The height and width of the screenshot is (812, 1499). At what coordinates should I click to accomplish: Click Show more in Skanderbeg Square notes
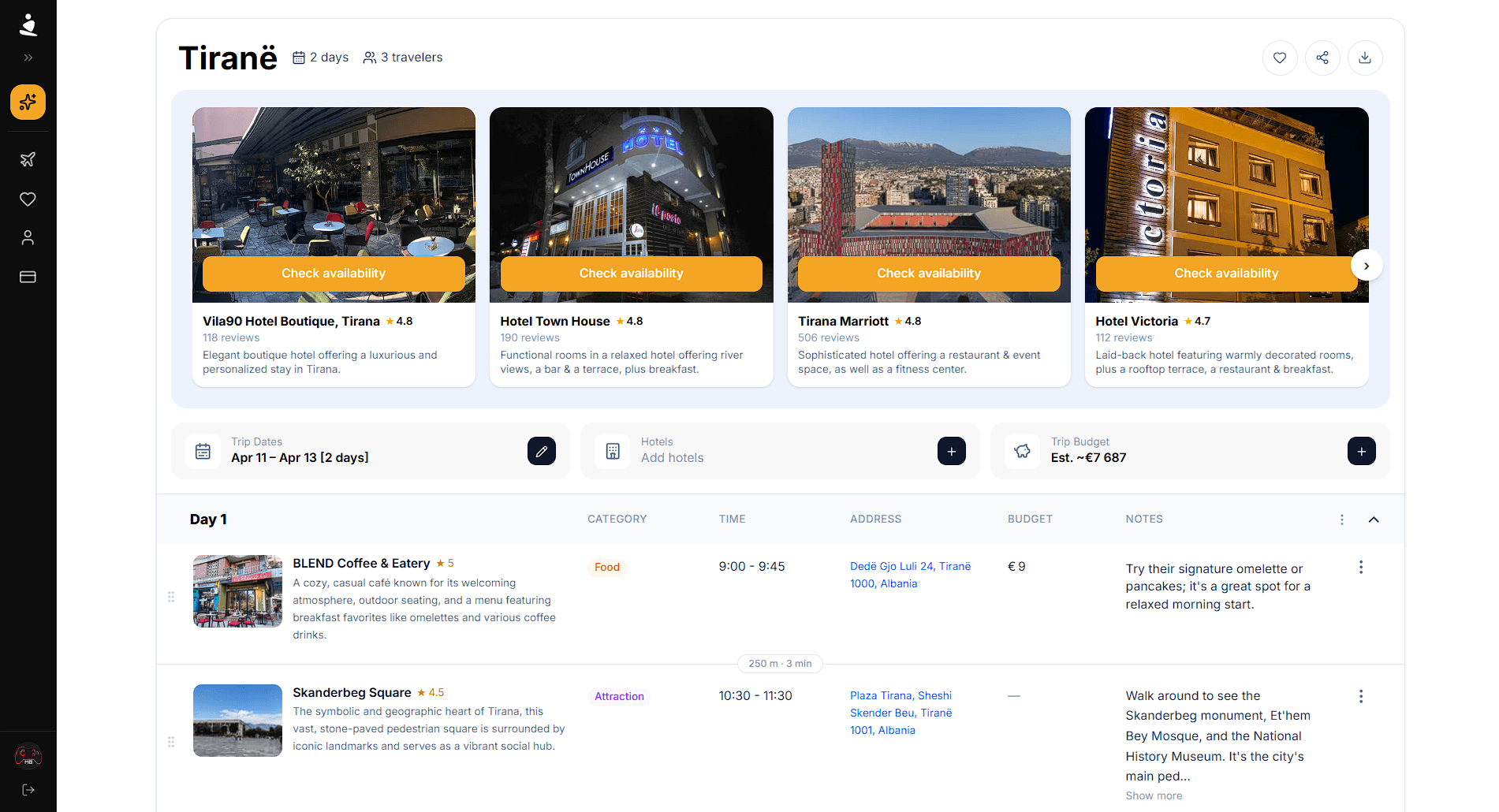(x=1154, y=795)
